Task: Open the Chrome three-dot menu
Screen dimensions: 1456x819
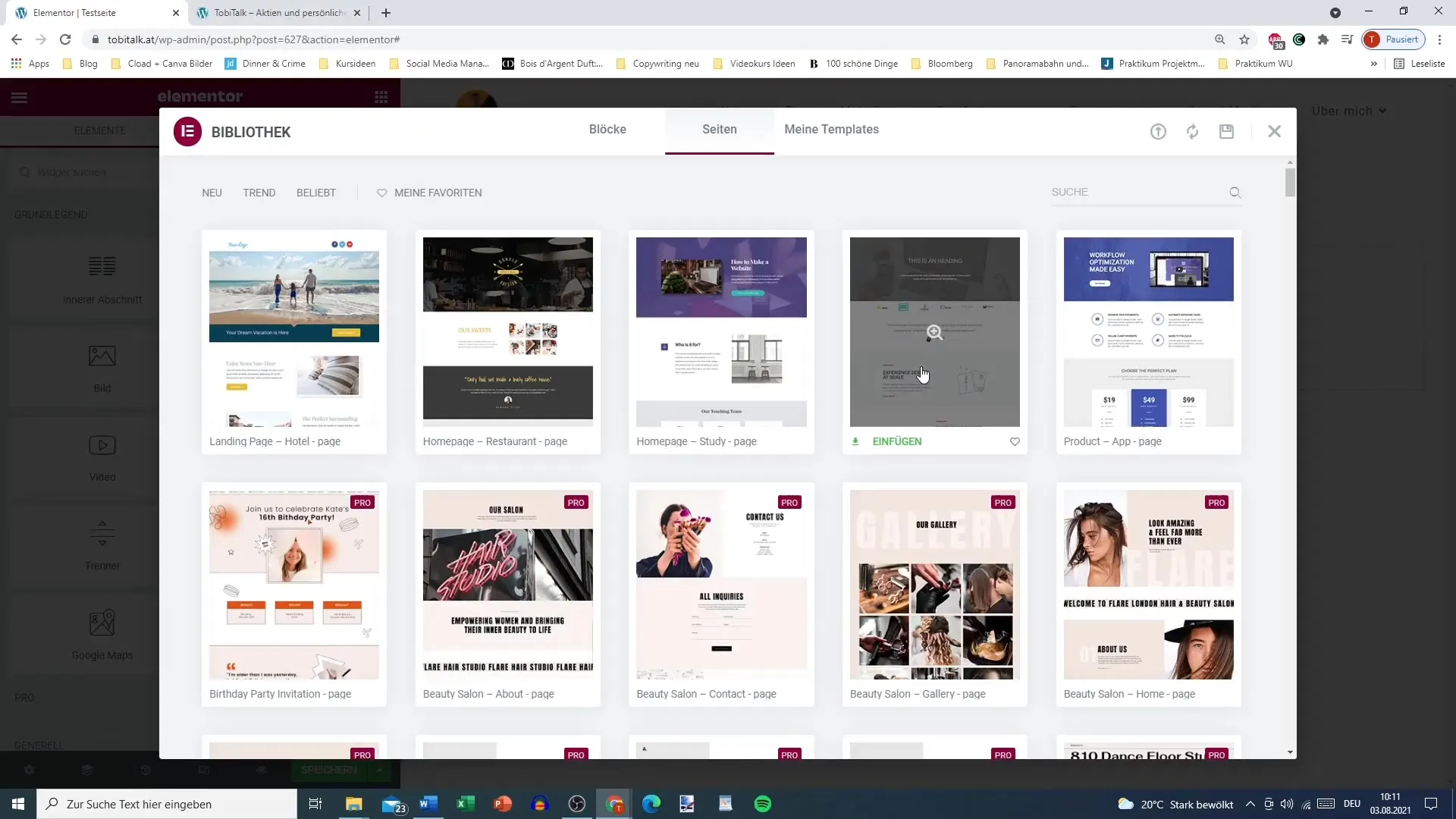Action: [x=1439, y=39]
